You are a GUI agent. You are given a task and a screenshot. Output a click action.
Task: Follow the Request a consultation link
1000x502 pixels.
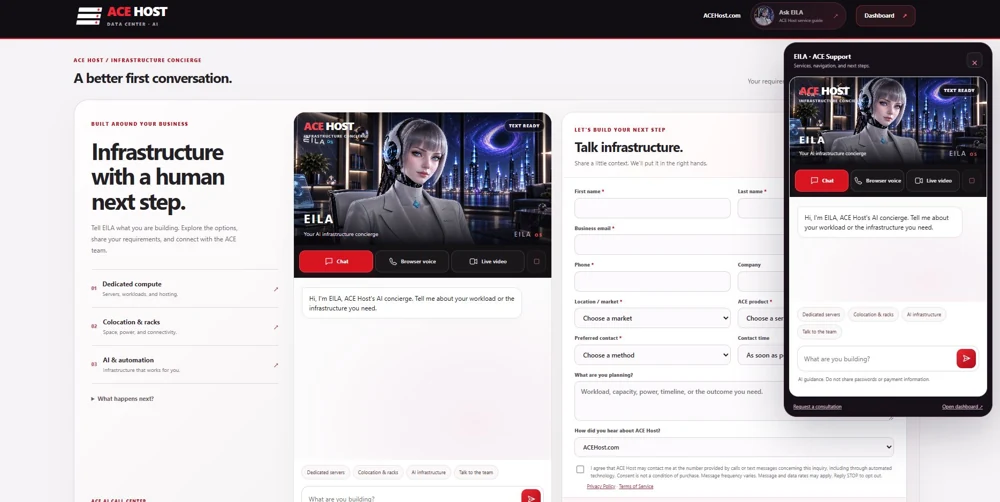817,407
